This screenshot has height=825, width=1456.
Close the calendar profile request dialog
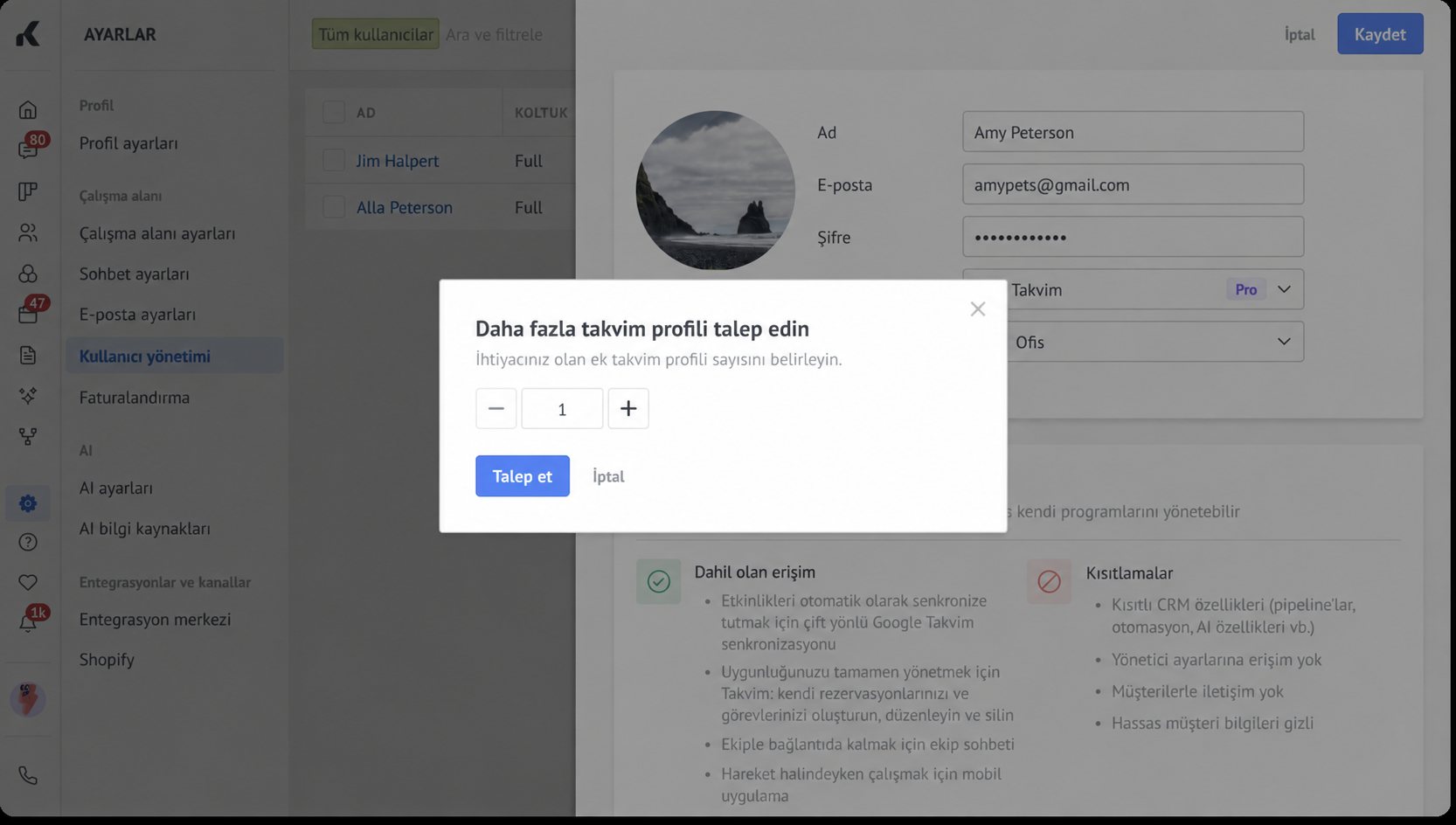coord(978,309)
